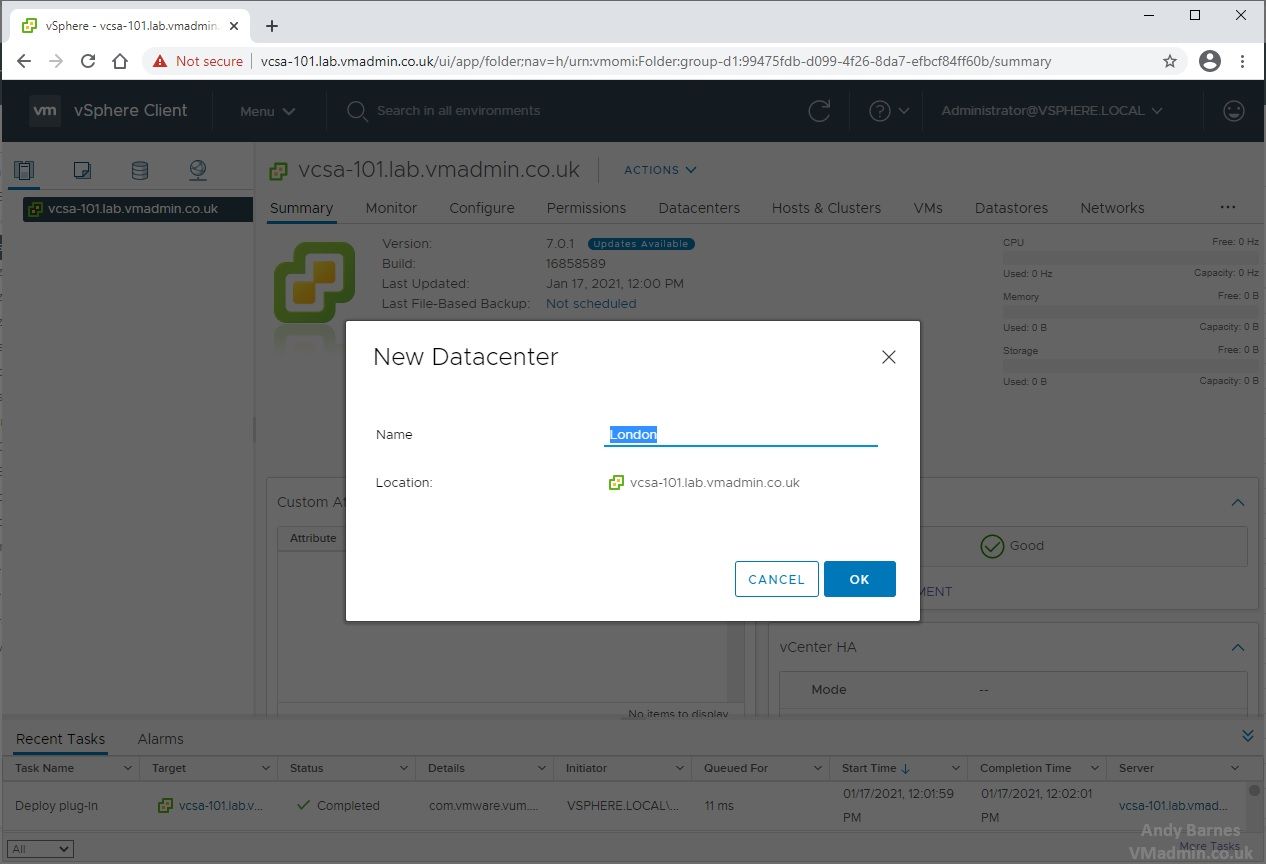Collapse the Recent Tasks panel
Image resolution: width=1266 pixels, height=864 pixels.
click(1247, 736)
